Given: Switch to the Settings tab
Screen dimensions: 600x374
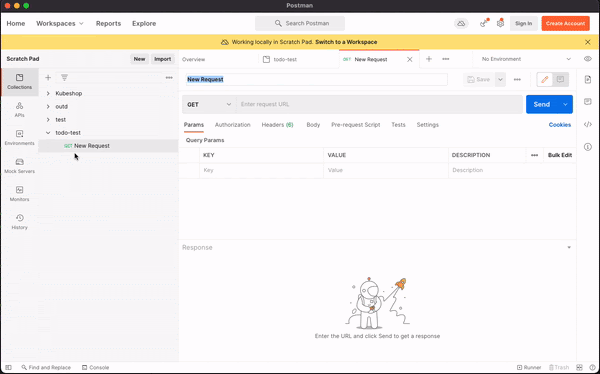Looking at the screenshot, I should coord(427,125).
